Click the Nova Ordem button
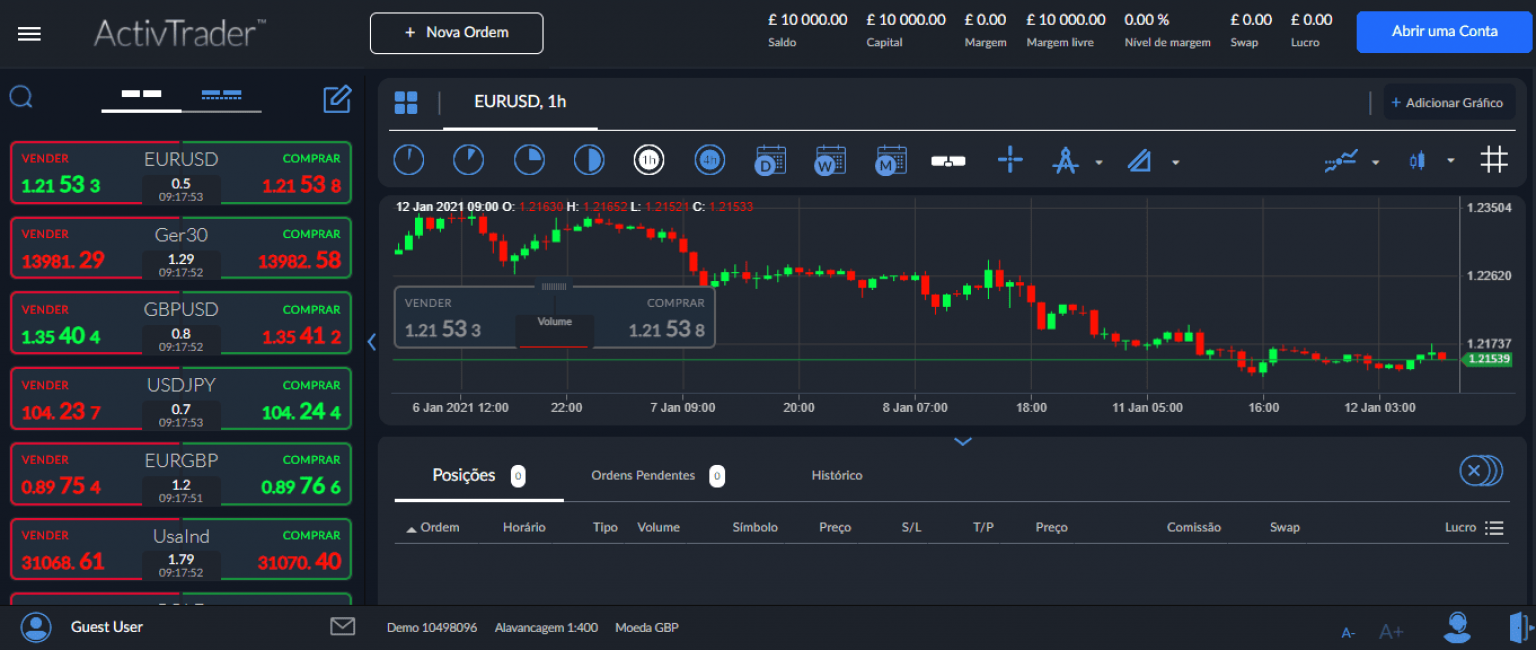Image resolution: width=1536 pixels, height=650 pixels. pos(456,33)
